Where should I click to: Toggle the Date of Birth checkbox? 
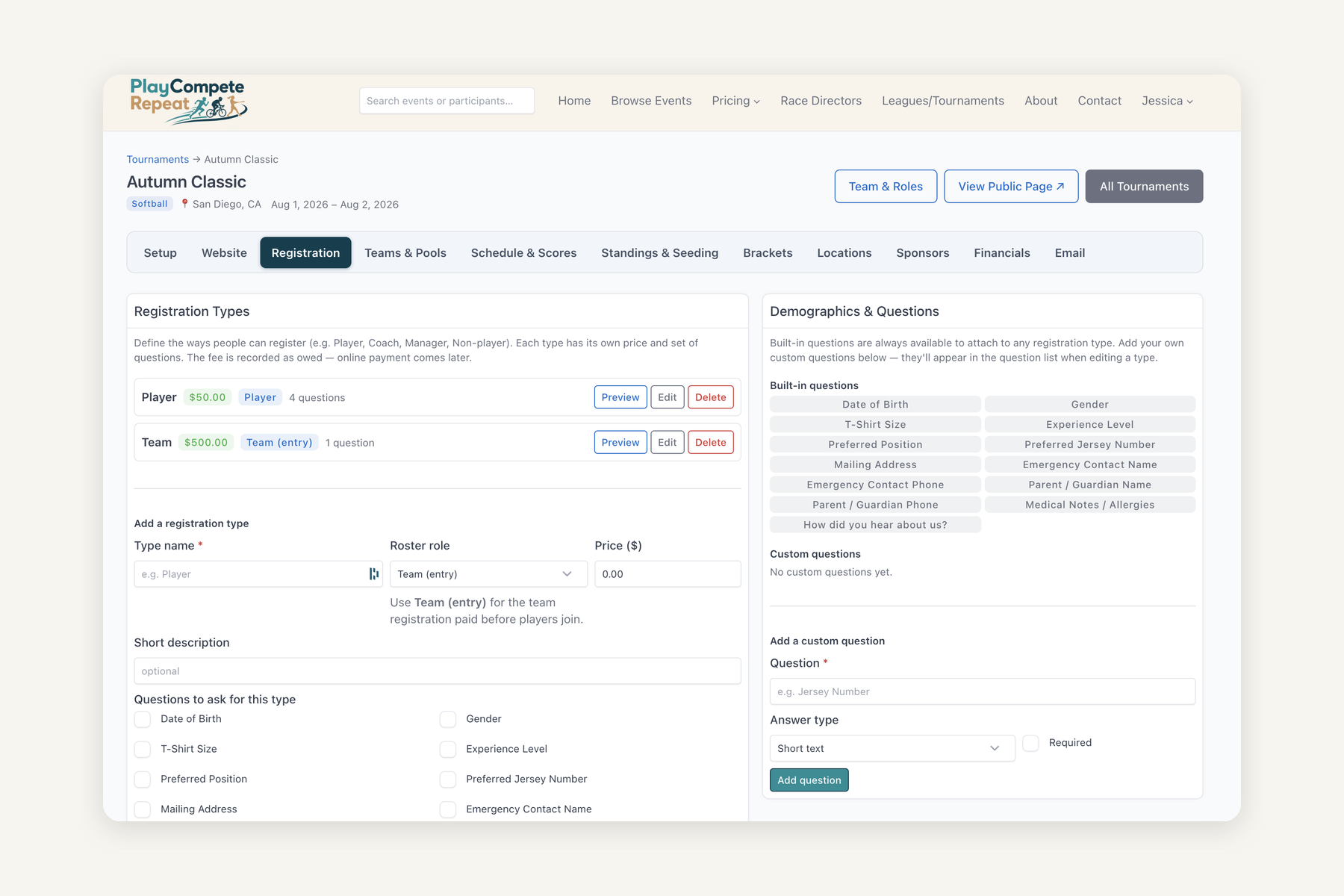[143, 719]
